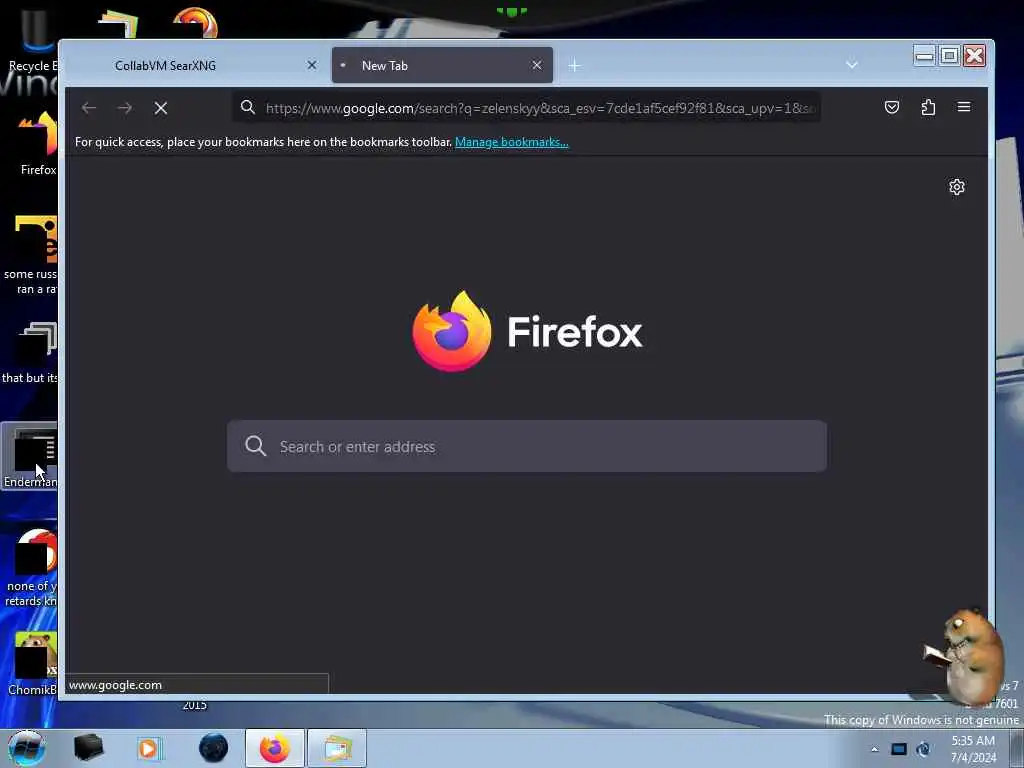
Task: Open the Manage bookmarks link
Action: (x=511, y=142)
